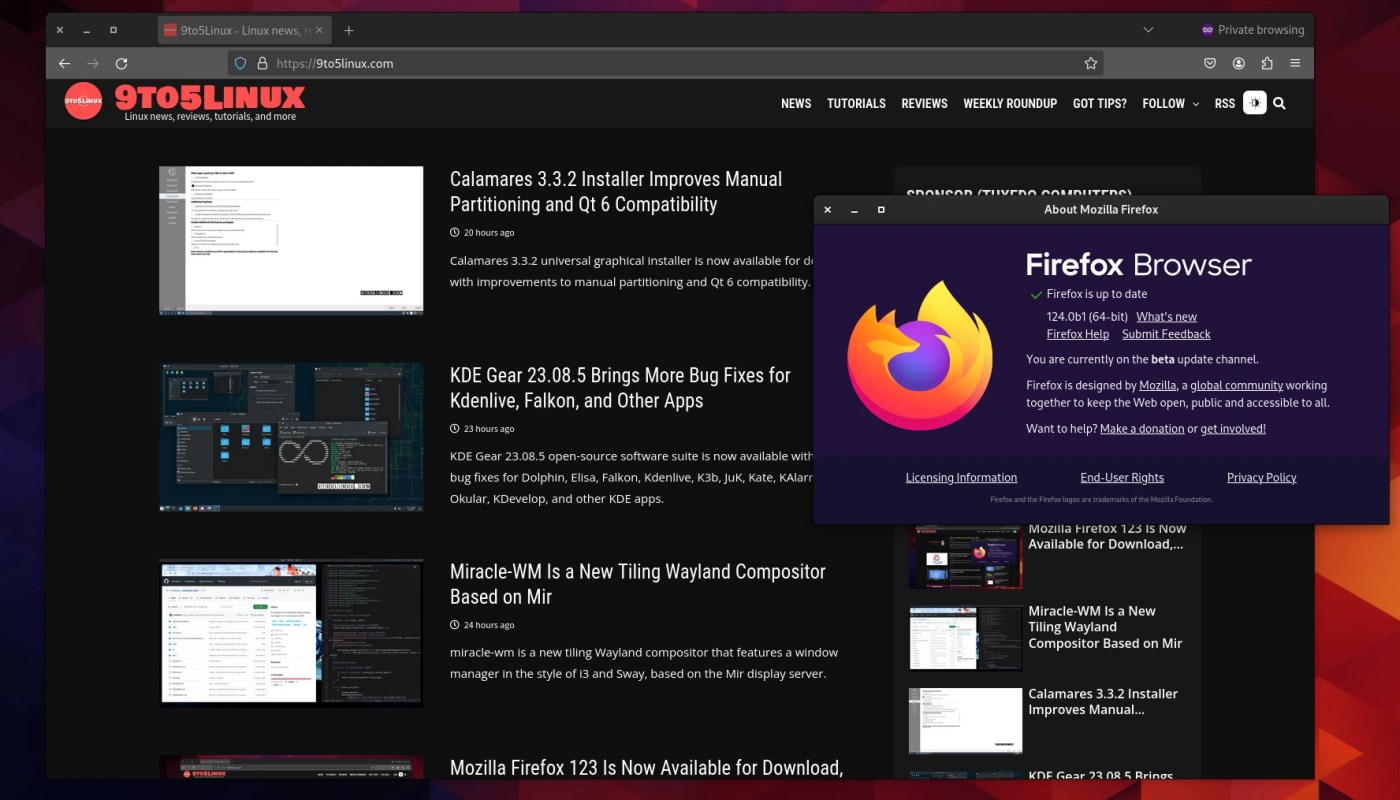Click the Private browsing indicator
The height and width of the screenshot is (800, 1400).
(x=1253, y=30)
